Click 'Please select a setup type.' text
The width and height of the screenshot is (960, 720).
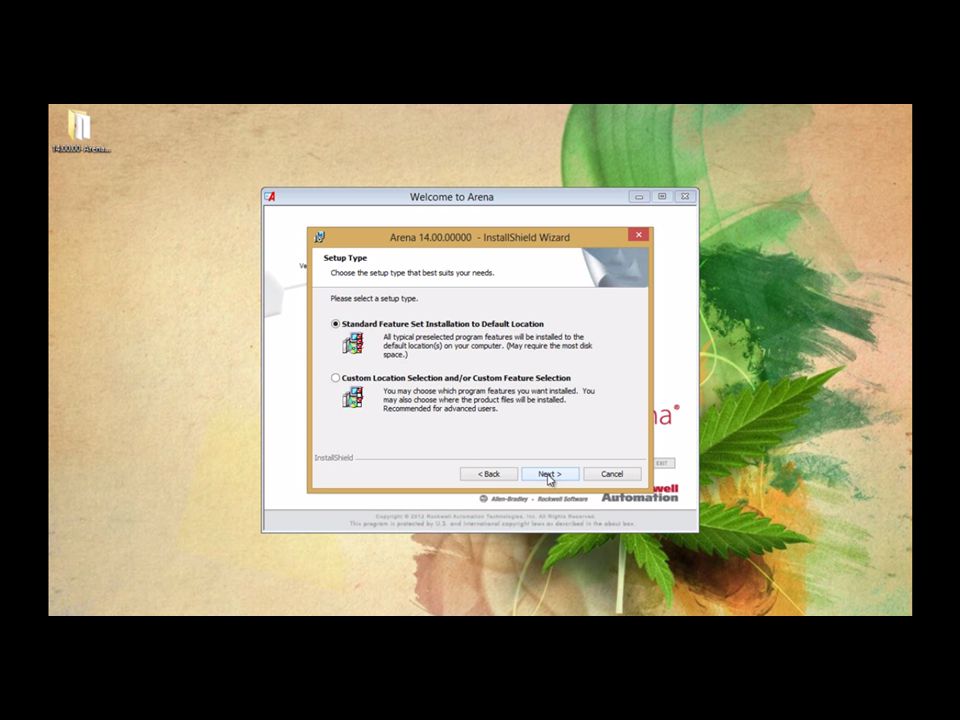[x=374, y=299]
